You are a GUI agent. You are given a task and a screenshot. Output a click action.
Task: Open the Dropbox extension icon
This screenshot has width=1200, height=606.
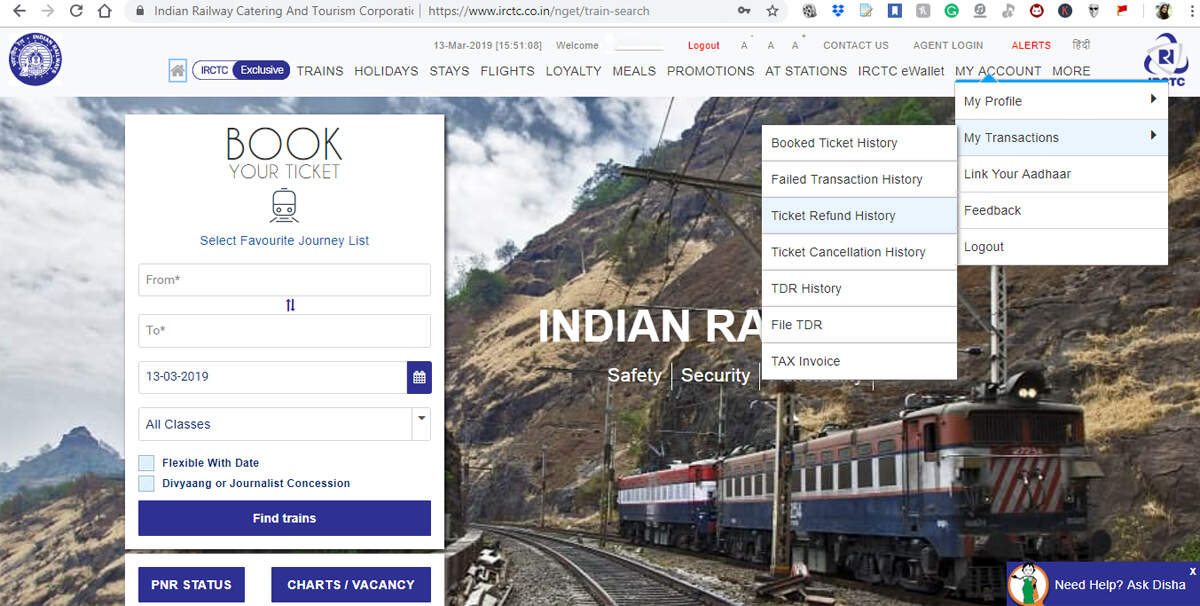837,11
